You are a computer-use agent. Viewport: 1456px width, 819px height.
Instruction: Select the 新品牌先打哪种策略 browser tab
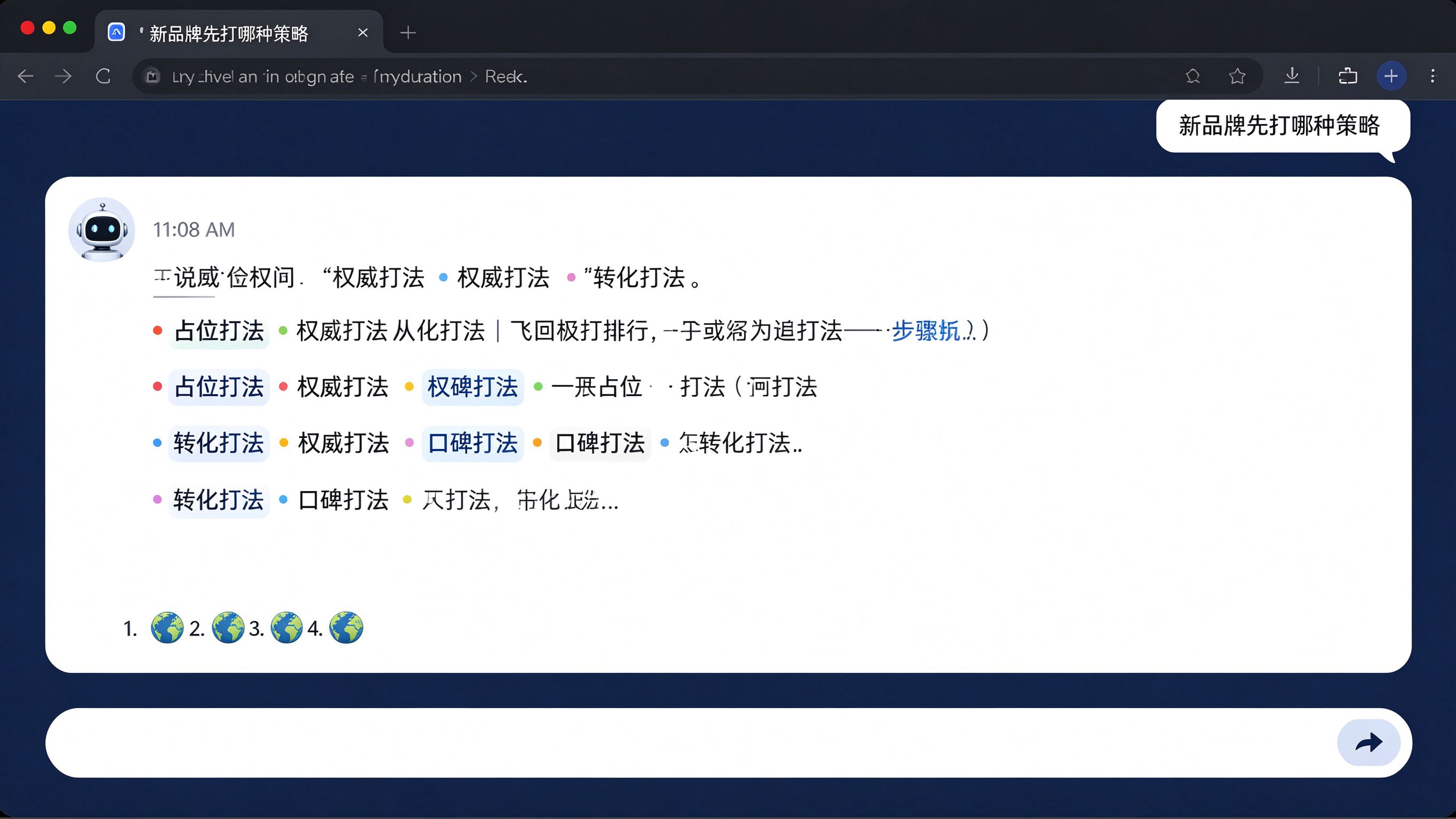tap(238, 33)
